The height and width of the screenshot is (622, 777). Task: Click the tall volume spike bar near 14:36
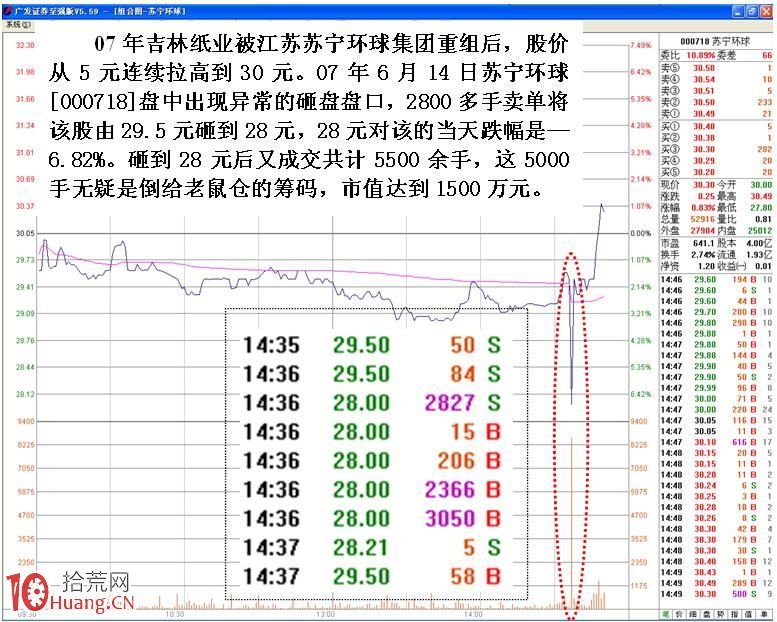coord(572,523)
